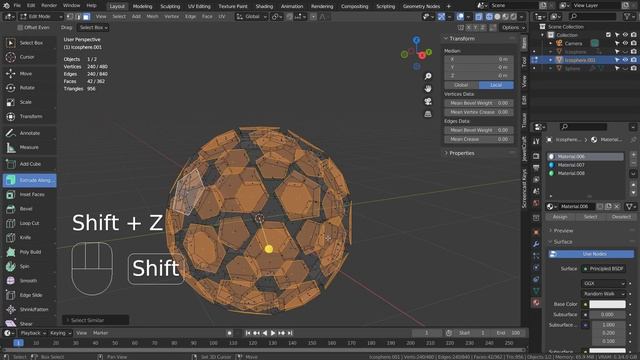Click the Base Color swatch
640x360 pixels.
tap(607, 304)
